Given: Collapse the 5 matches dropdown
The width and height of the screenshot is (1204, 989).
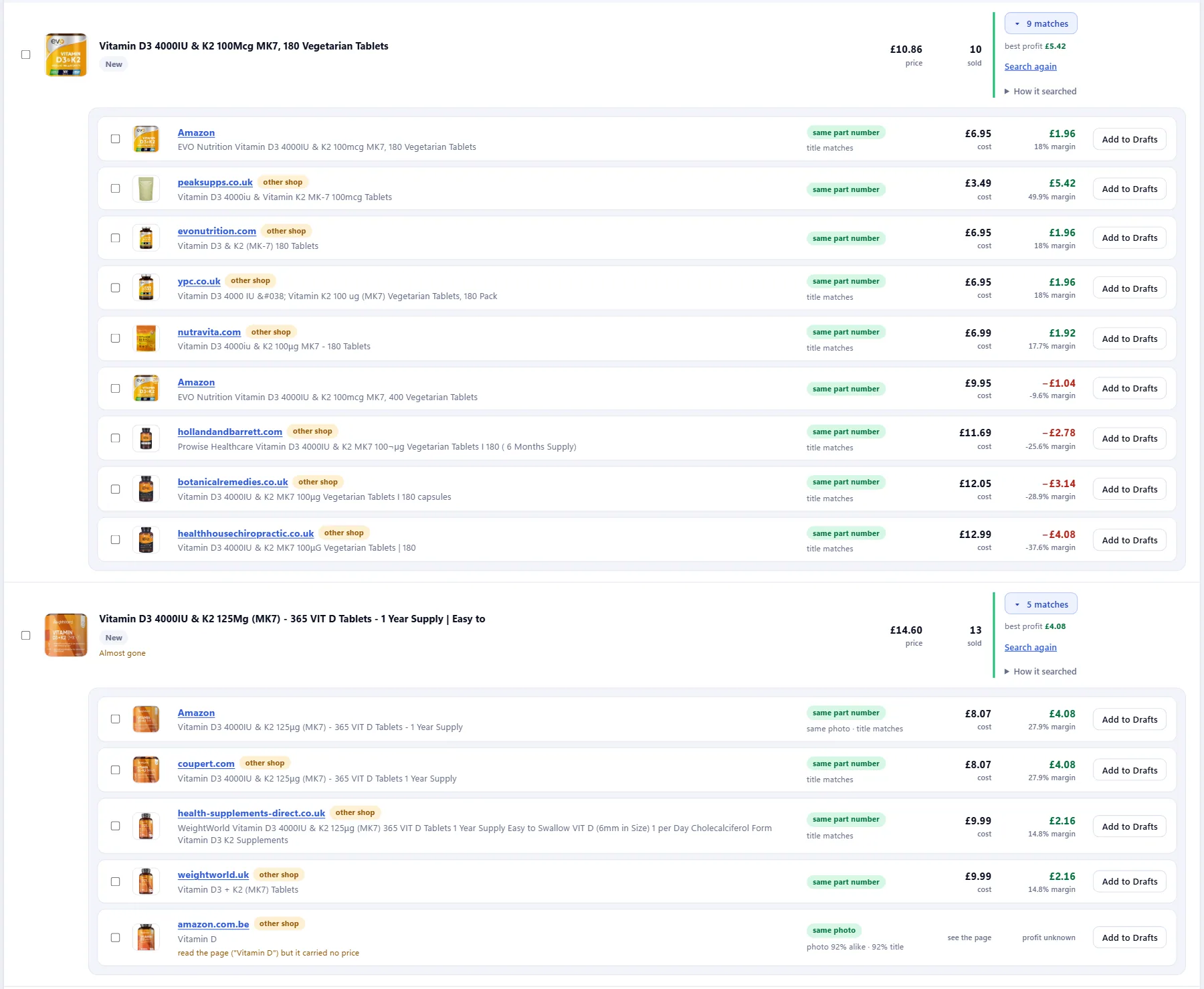Looking at the screenshot, I should [x=1041, y=604].
